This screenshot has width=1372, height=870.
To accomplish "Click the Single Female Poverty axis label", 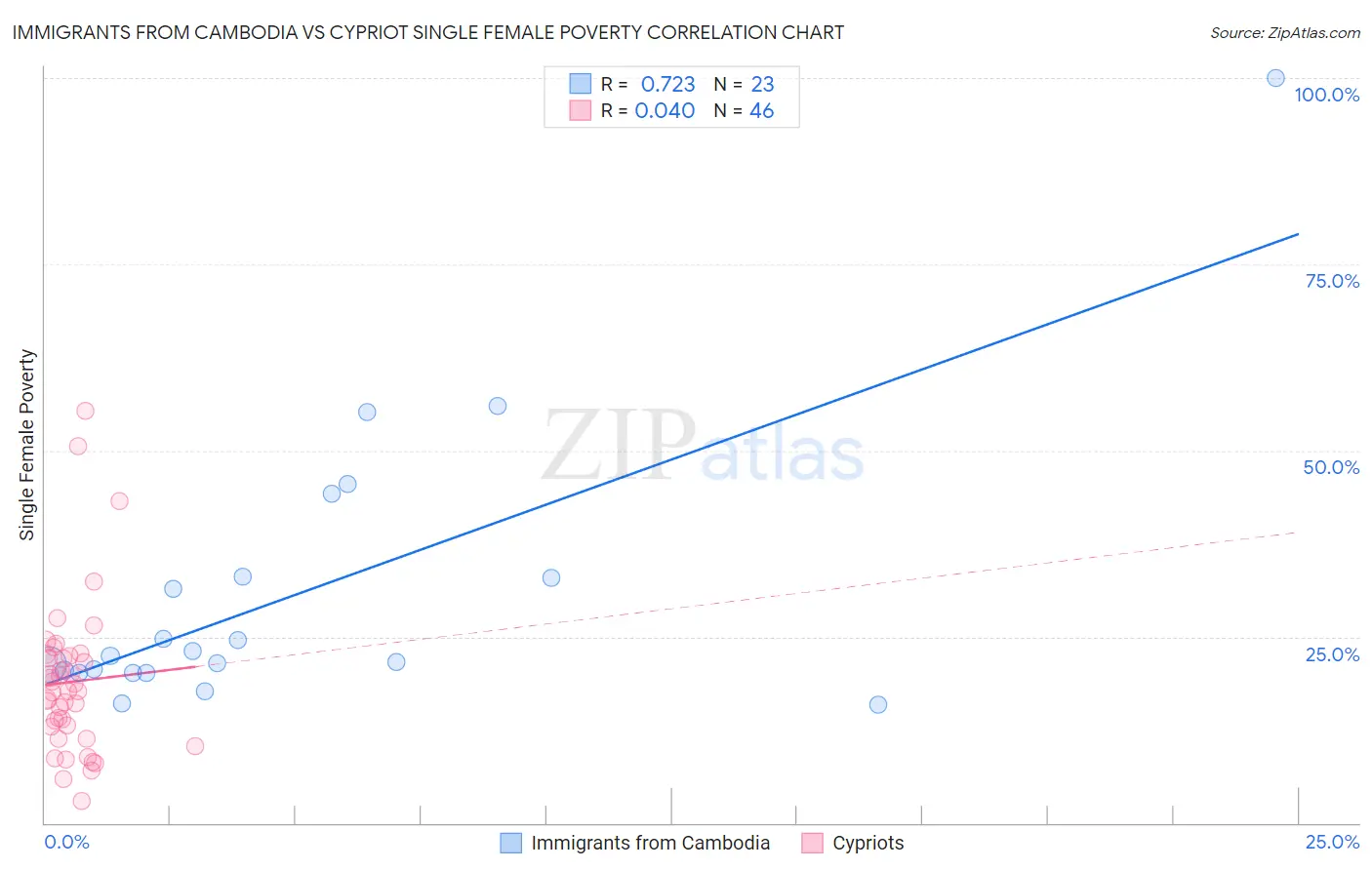I will tap(27, 445).
